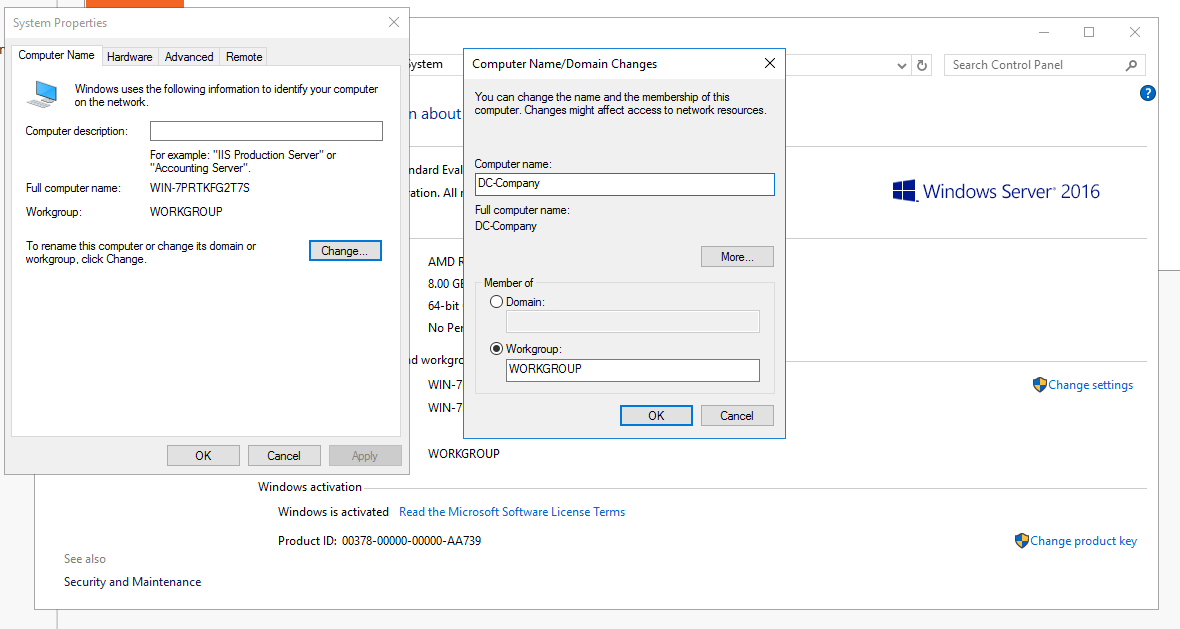Open the Microsoft Software License Terms link
The height and width of the screenshot is (629, 1180).
pyautogui.click(x=512, y=512)
